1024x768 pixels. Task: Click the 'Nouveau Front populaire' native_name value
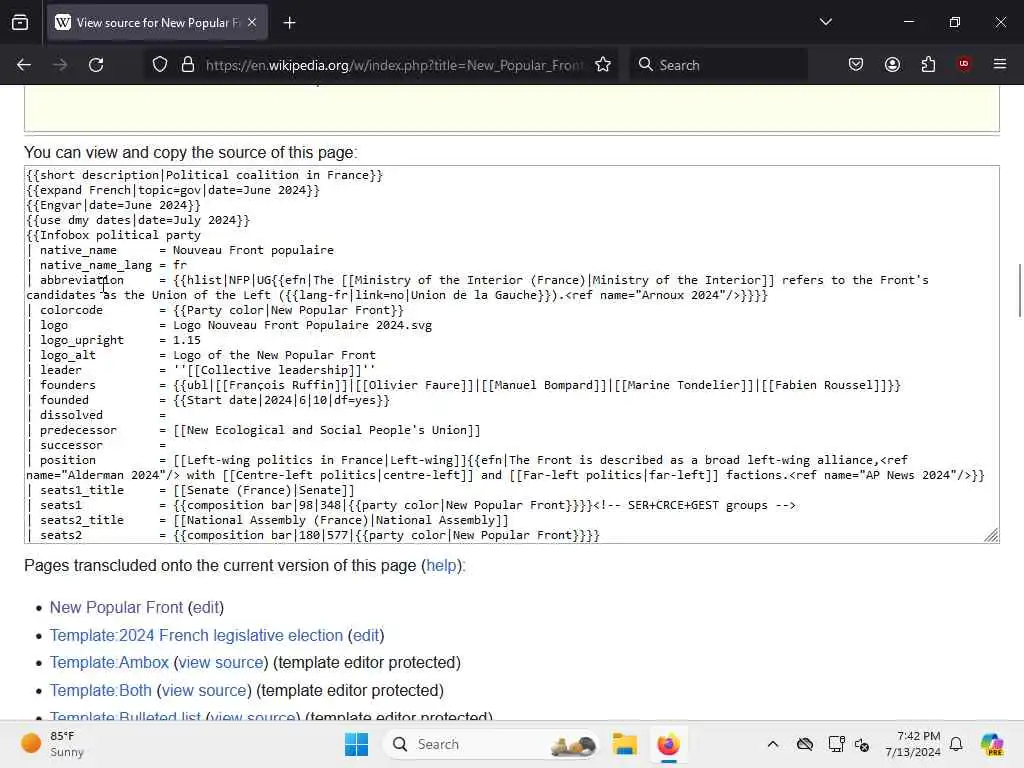point(253,250)
